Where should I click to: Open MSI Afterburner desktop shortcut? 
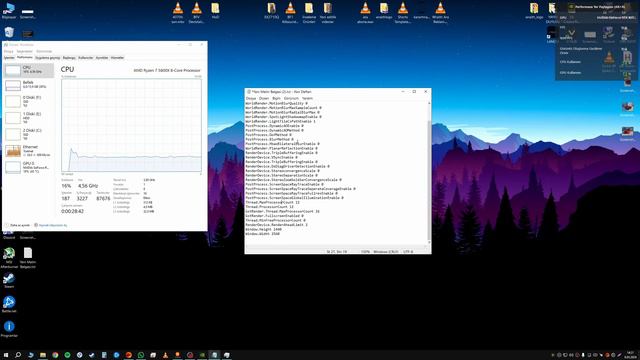[x=9, y=258]
